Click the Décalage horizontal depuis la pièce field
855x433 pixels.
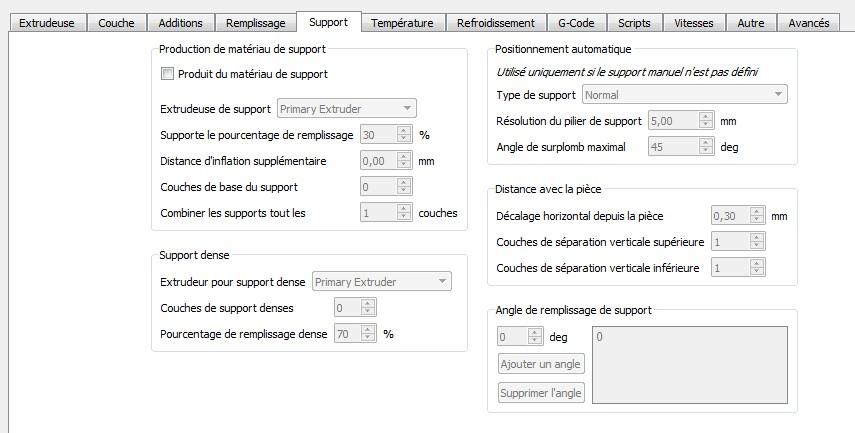(738, 216)
